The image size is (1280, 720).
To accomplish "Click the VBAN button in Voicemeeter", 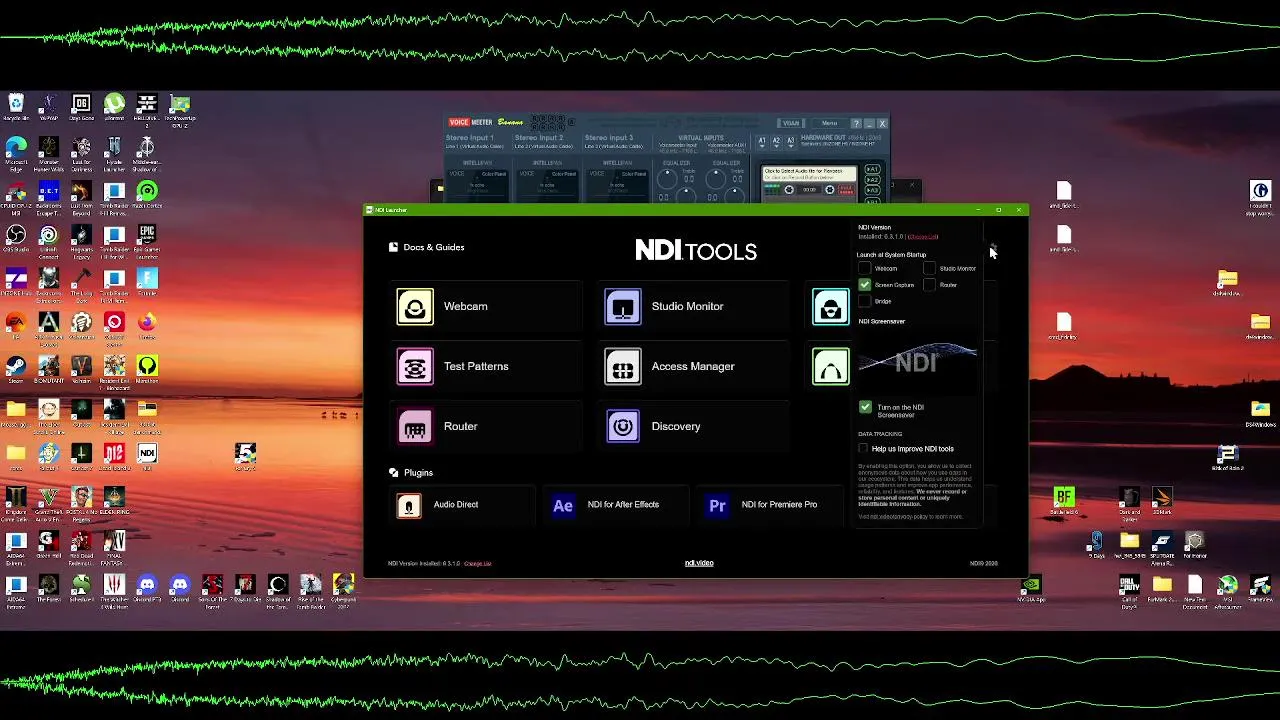I will [791, 123].
